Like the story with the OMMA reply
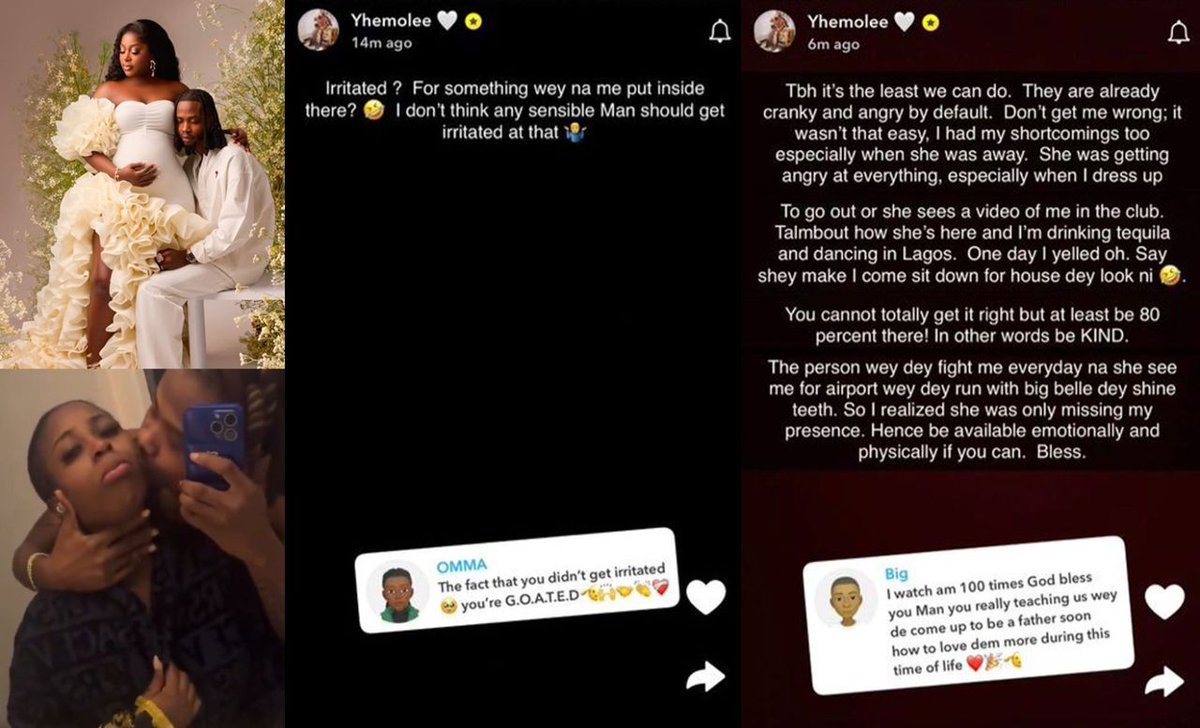This screenshot has width=1200, height=728. [706, 597]
